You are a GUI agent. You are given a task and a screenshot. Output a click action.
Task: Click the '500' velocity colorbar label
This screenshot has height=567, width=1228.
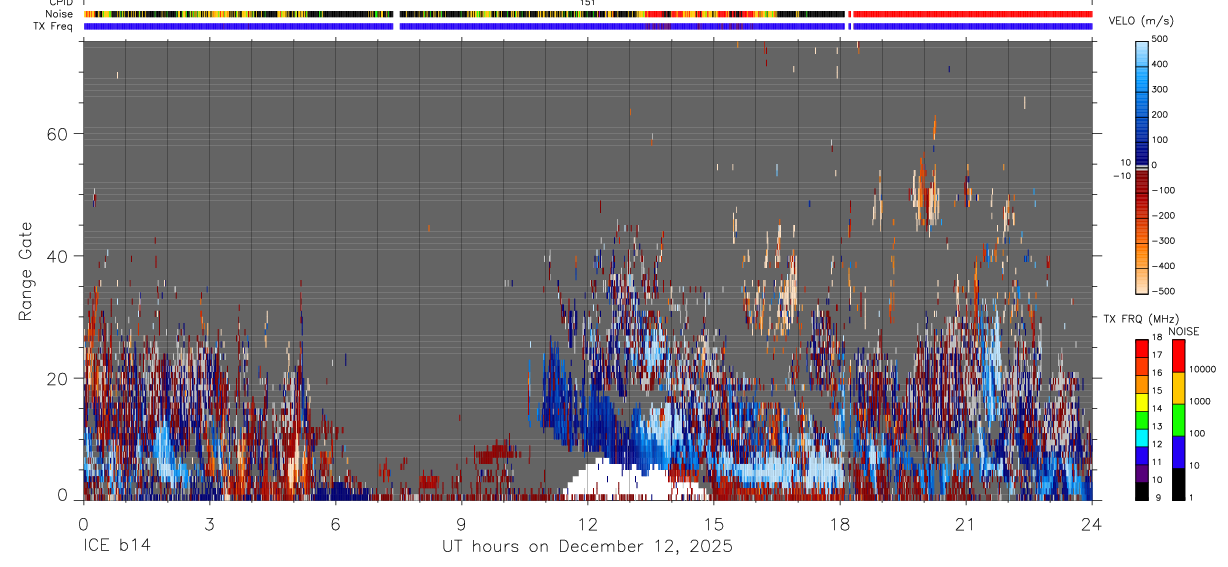1161,39
